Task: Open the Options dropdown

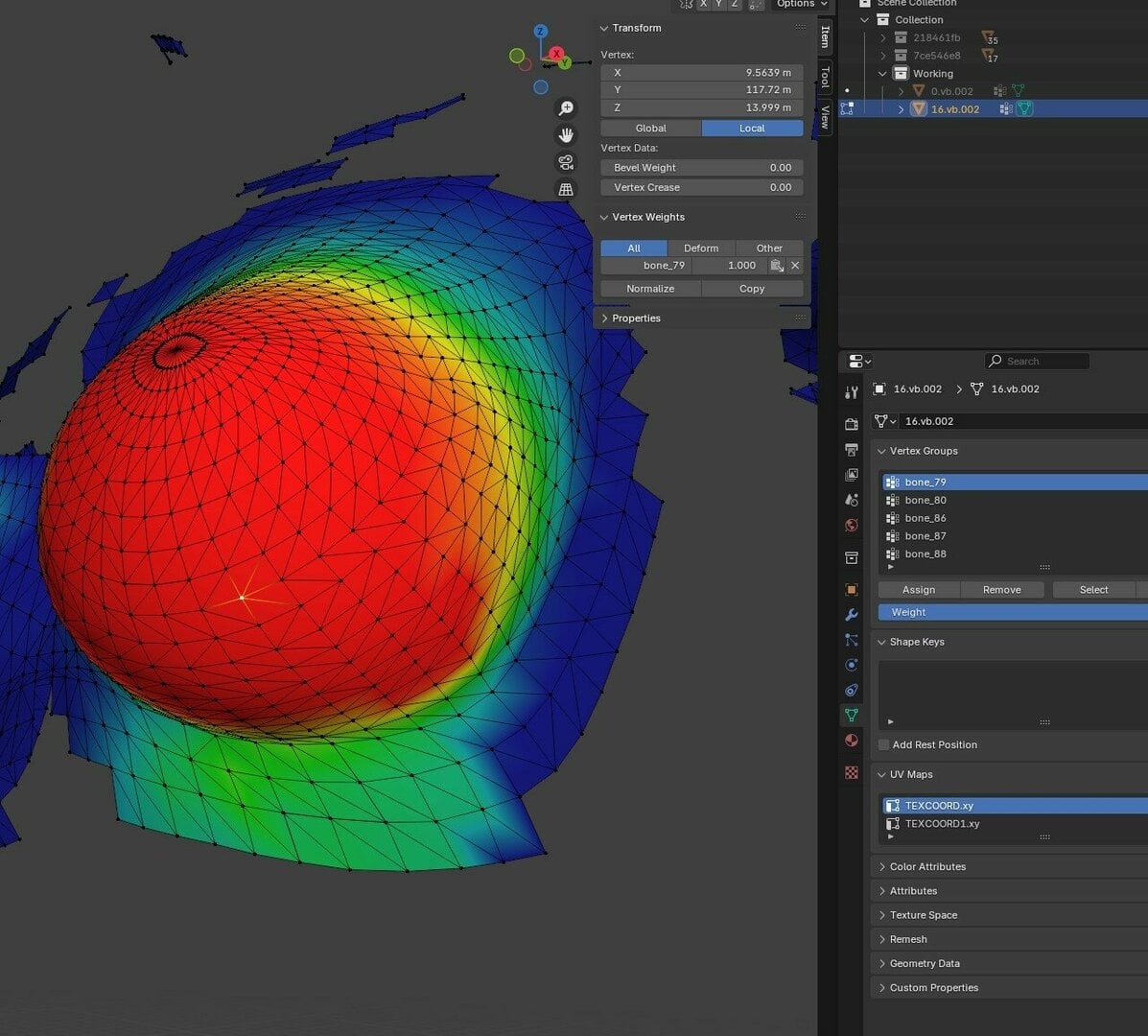Action: 801,5
